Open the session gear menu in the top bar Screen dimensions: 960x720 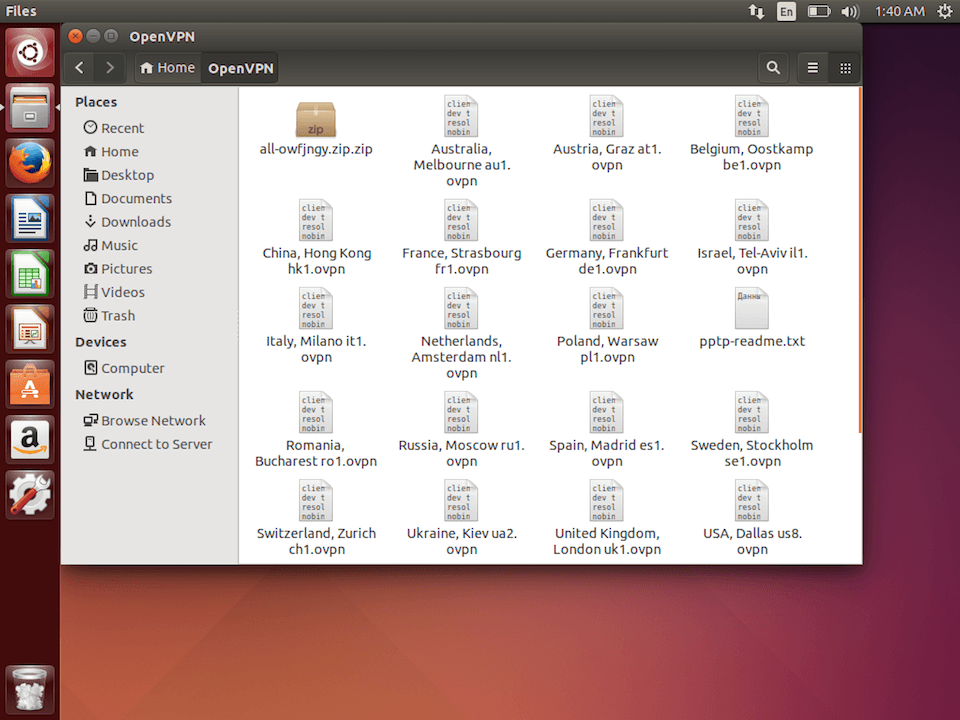[x=944, y=11]
